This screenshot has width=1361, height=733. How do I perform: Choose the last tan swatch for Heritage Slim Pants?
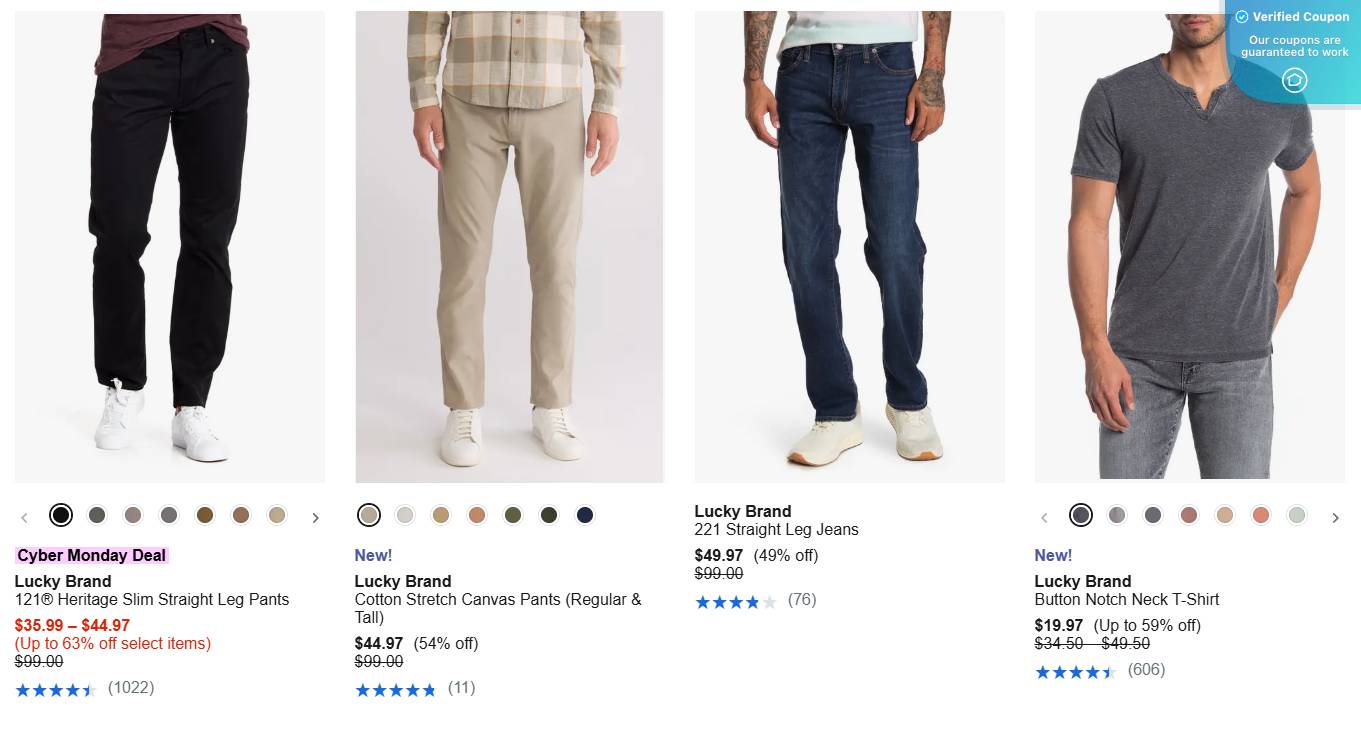click(277, 515)
